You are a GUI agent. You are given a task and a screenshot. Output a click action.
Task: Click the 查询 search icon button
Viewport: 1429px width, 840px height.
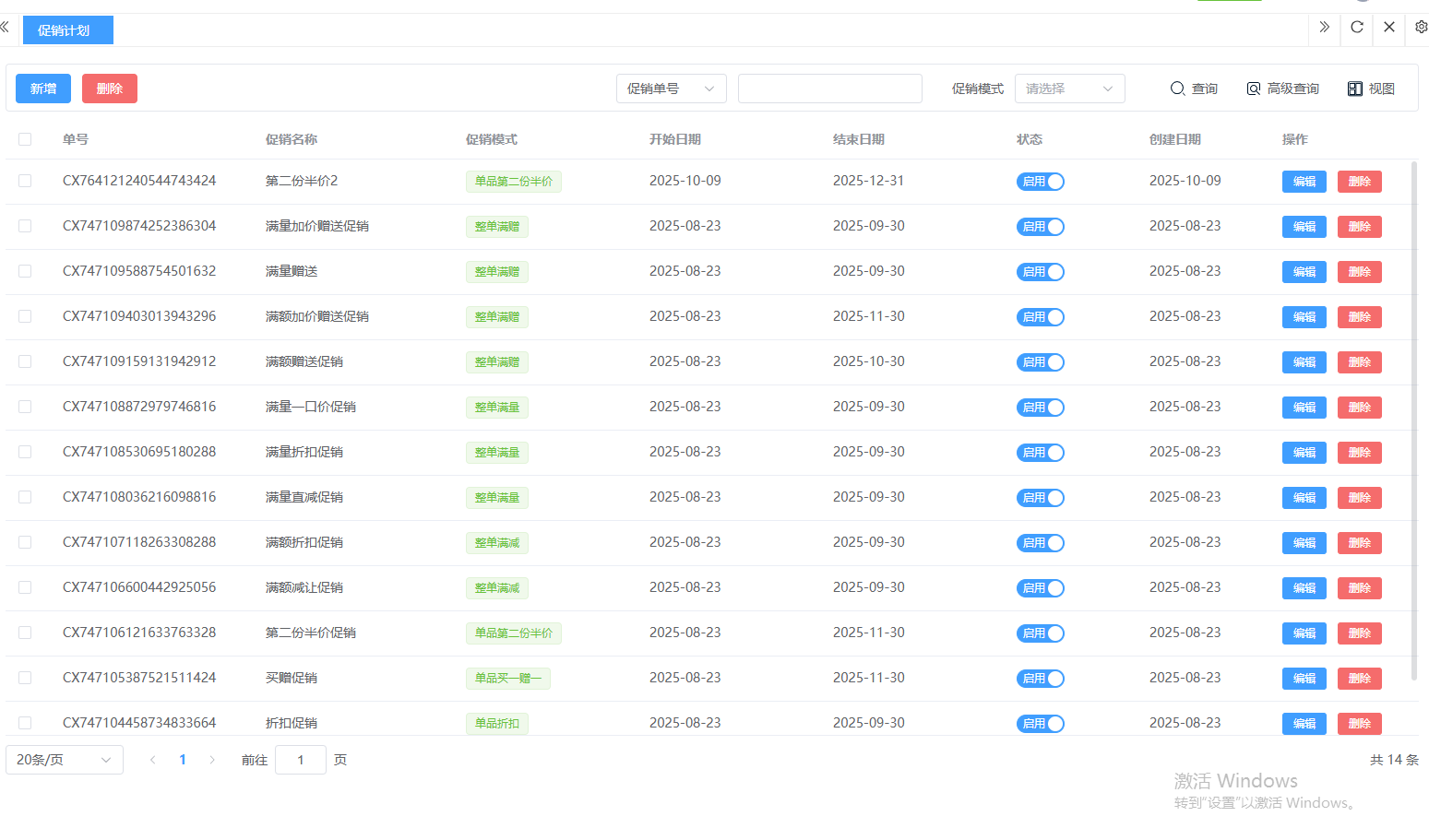pyautogui.click(x=1194, y=89)
